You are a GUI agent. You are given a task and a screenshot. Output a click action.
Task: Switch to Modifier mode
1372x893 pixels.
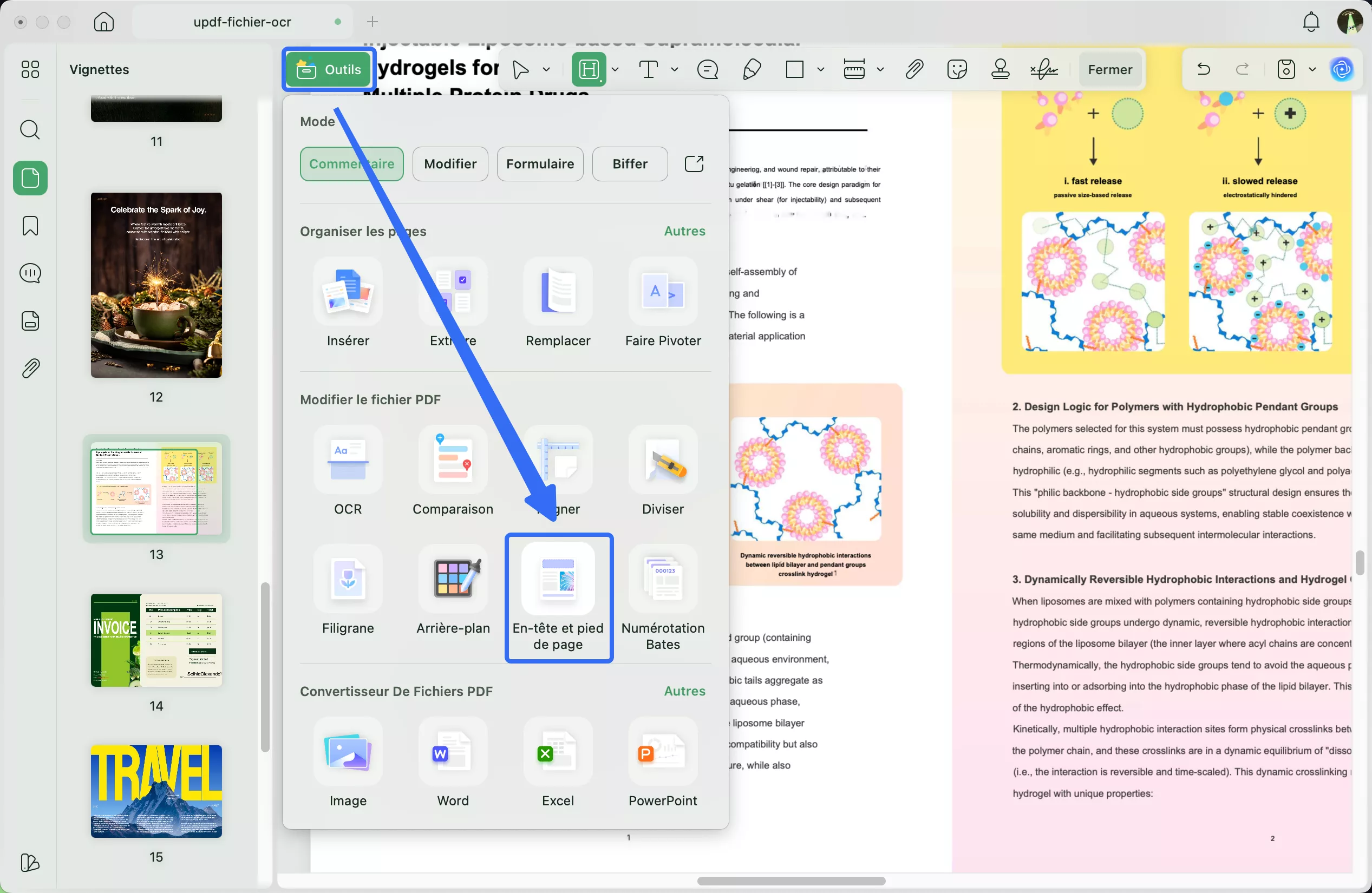tap(449, 163)
